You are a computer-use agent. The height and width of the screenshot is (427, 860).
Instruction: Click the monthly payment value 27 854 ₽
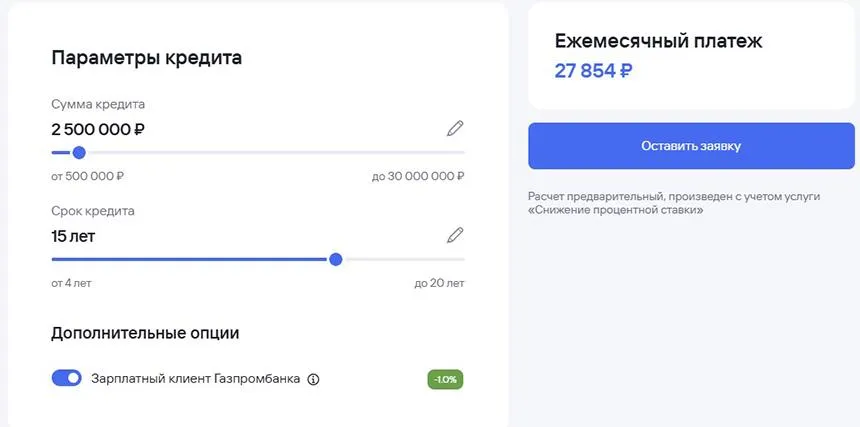[x=593, y=71]
